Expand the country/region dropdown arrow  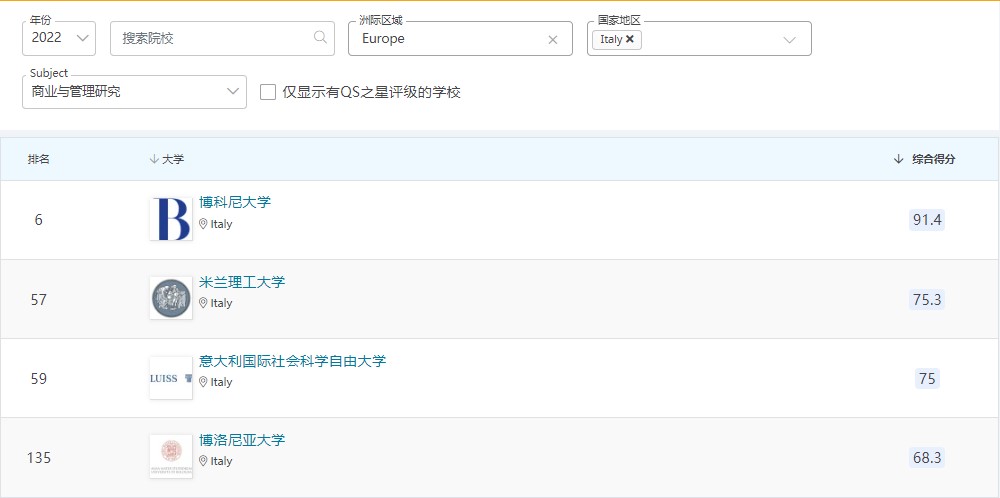(x=789, y=40)
